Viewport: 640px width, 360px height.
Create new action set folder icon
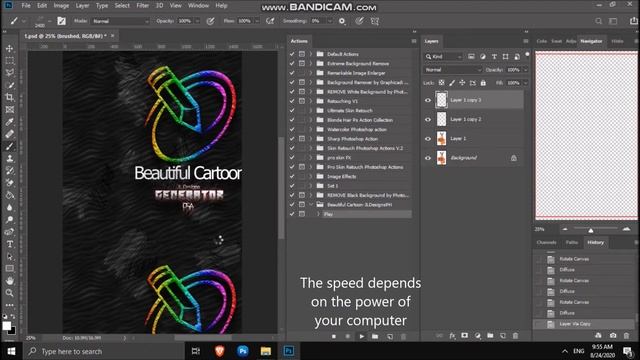point(375,336)
